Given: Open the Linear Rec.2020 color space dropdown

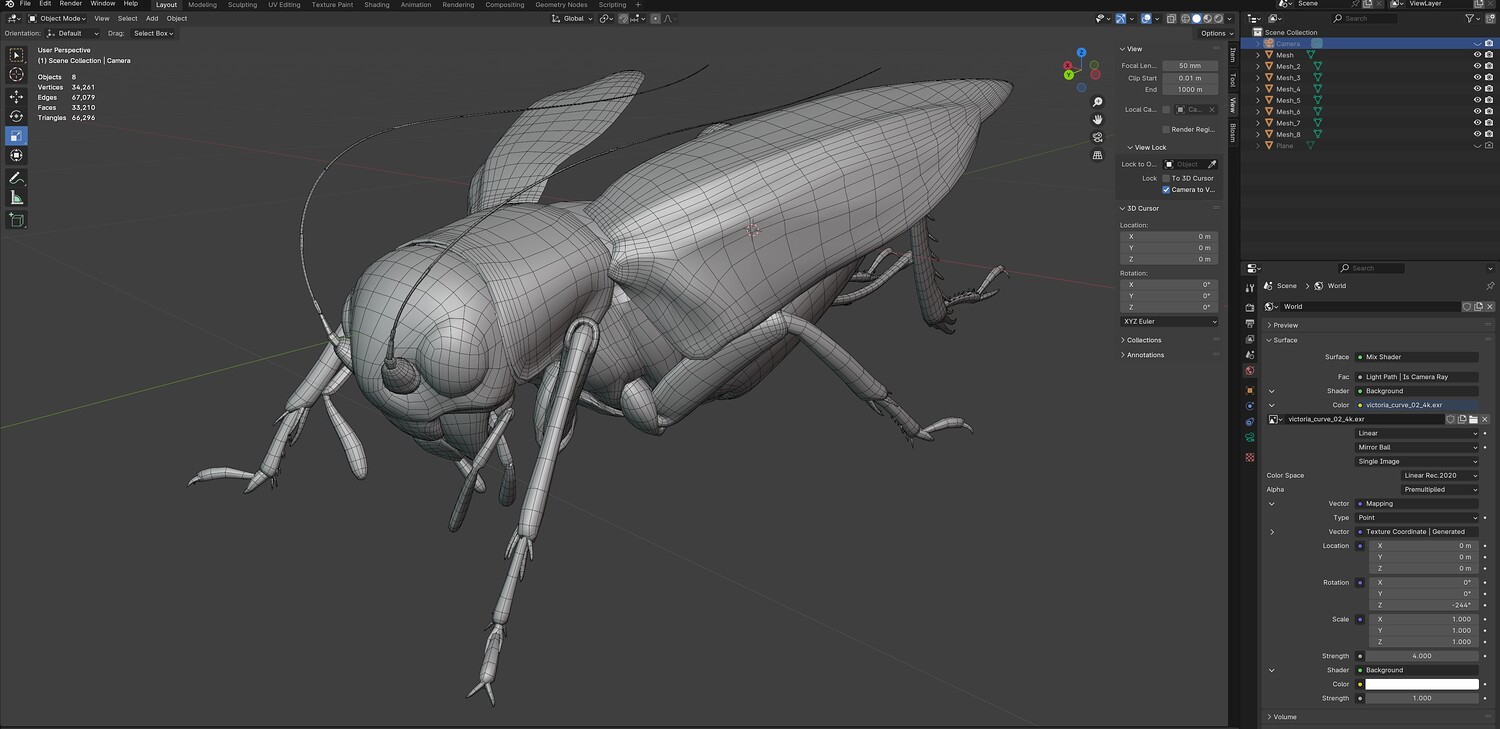Looking at the screenshot, I should [1439, 475].
